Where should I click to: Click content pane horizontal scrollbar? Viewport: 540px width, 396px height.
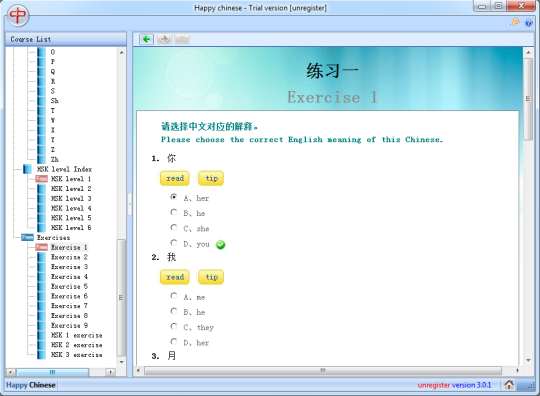323,371
